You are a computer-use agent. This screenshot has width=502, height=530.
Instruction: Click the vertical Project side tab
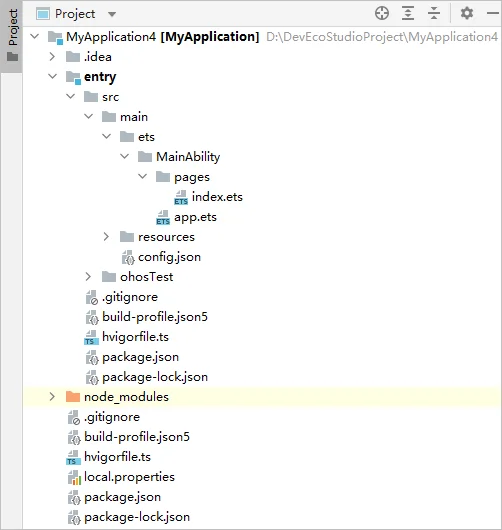12,35
